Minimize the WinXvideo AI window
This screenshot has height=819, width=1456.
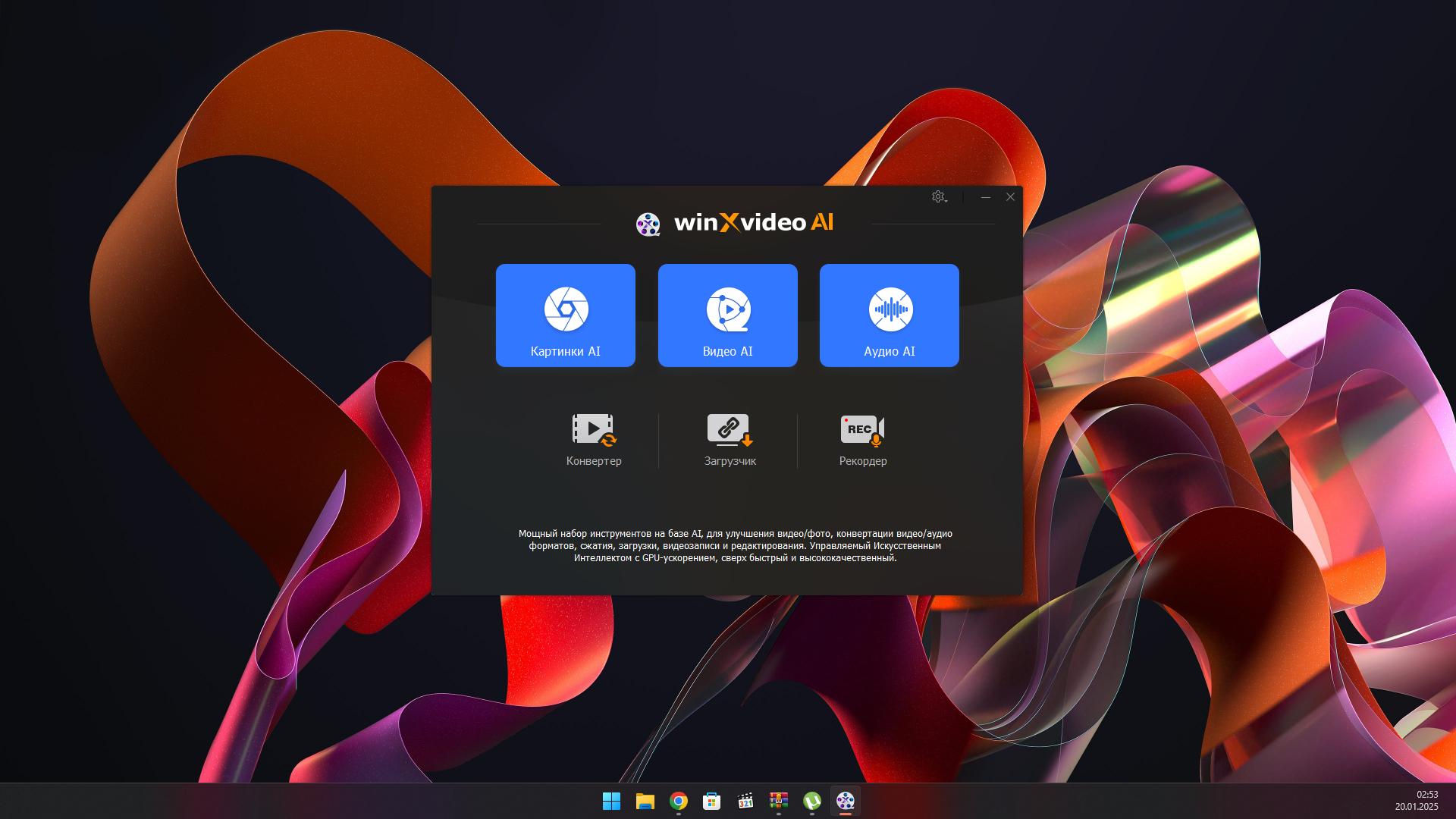click(985, 197)
